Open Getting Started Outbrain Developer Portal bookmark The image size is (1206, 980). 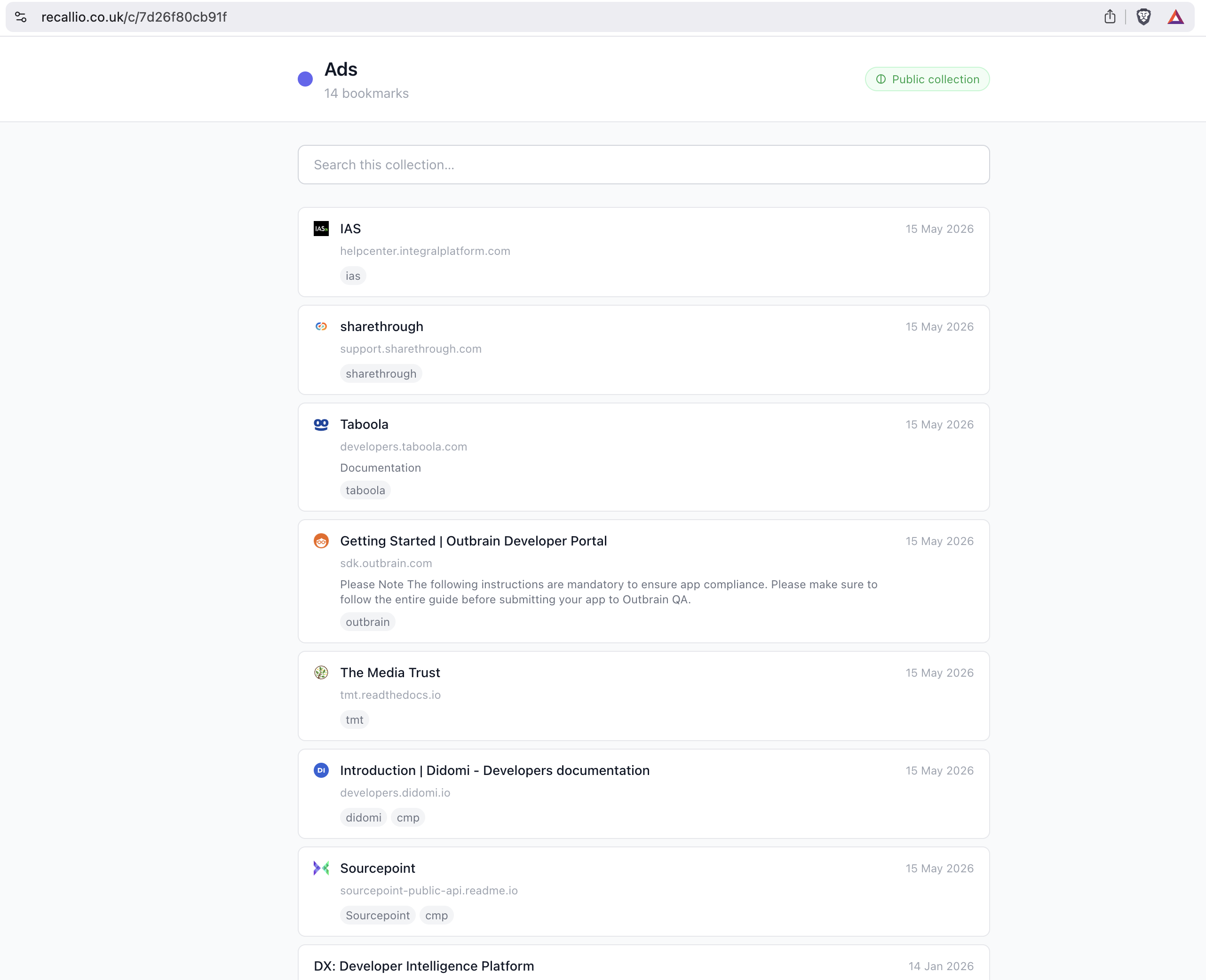(473, 541)
